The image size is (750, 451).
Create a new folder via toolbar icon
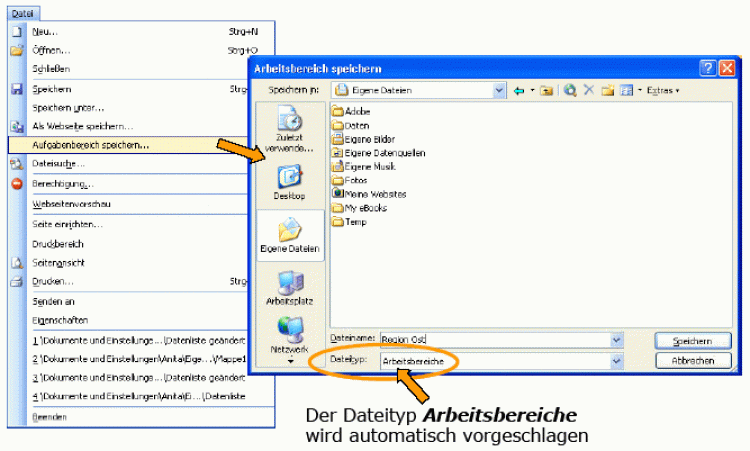[607, 91]
